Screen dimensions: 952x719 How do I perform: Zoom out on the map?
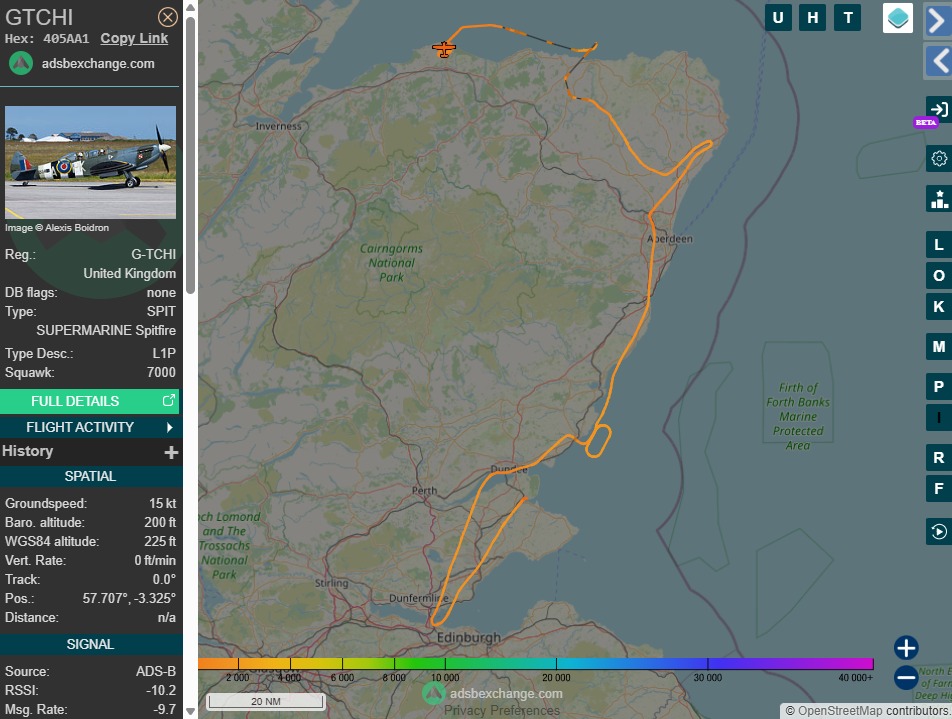(x=906, y=678)
